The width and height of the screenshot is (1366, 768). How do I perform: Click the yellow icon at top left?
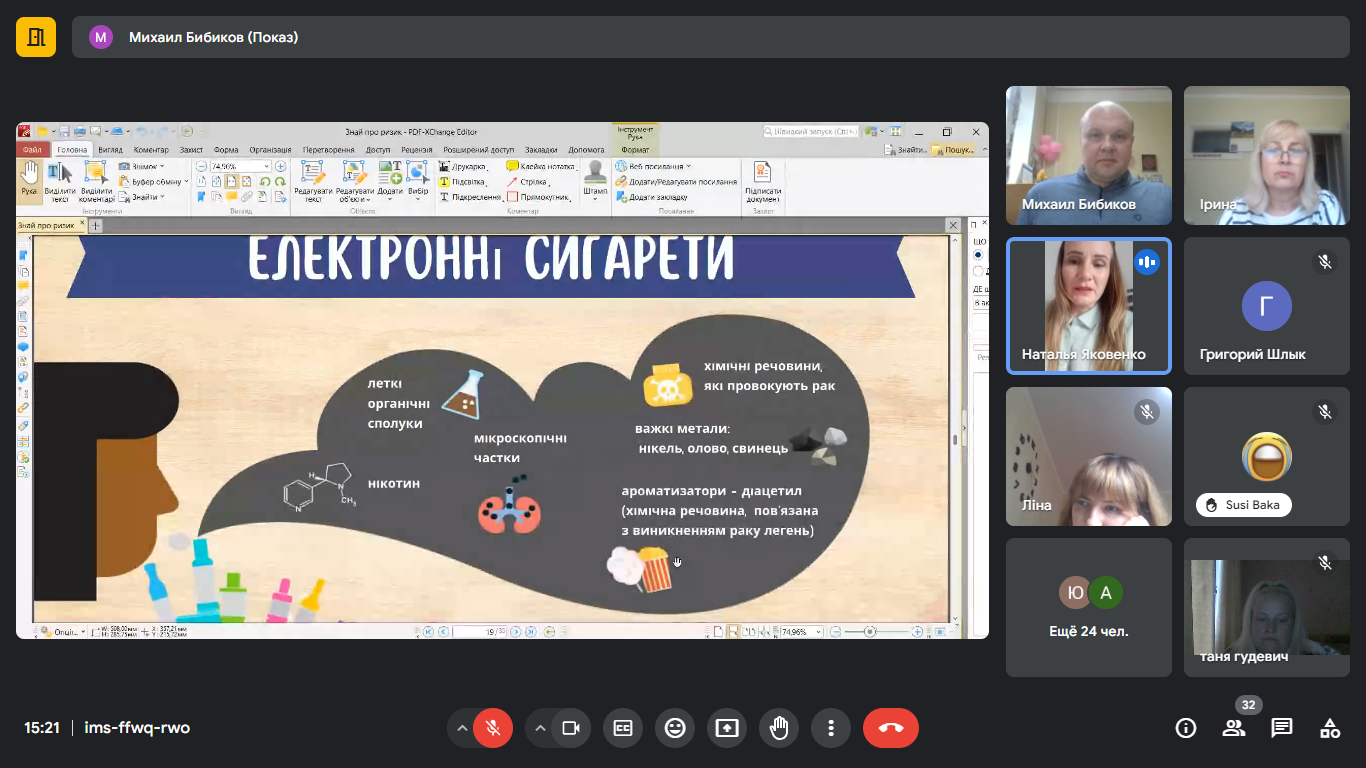coord(36,37)
